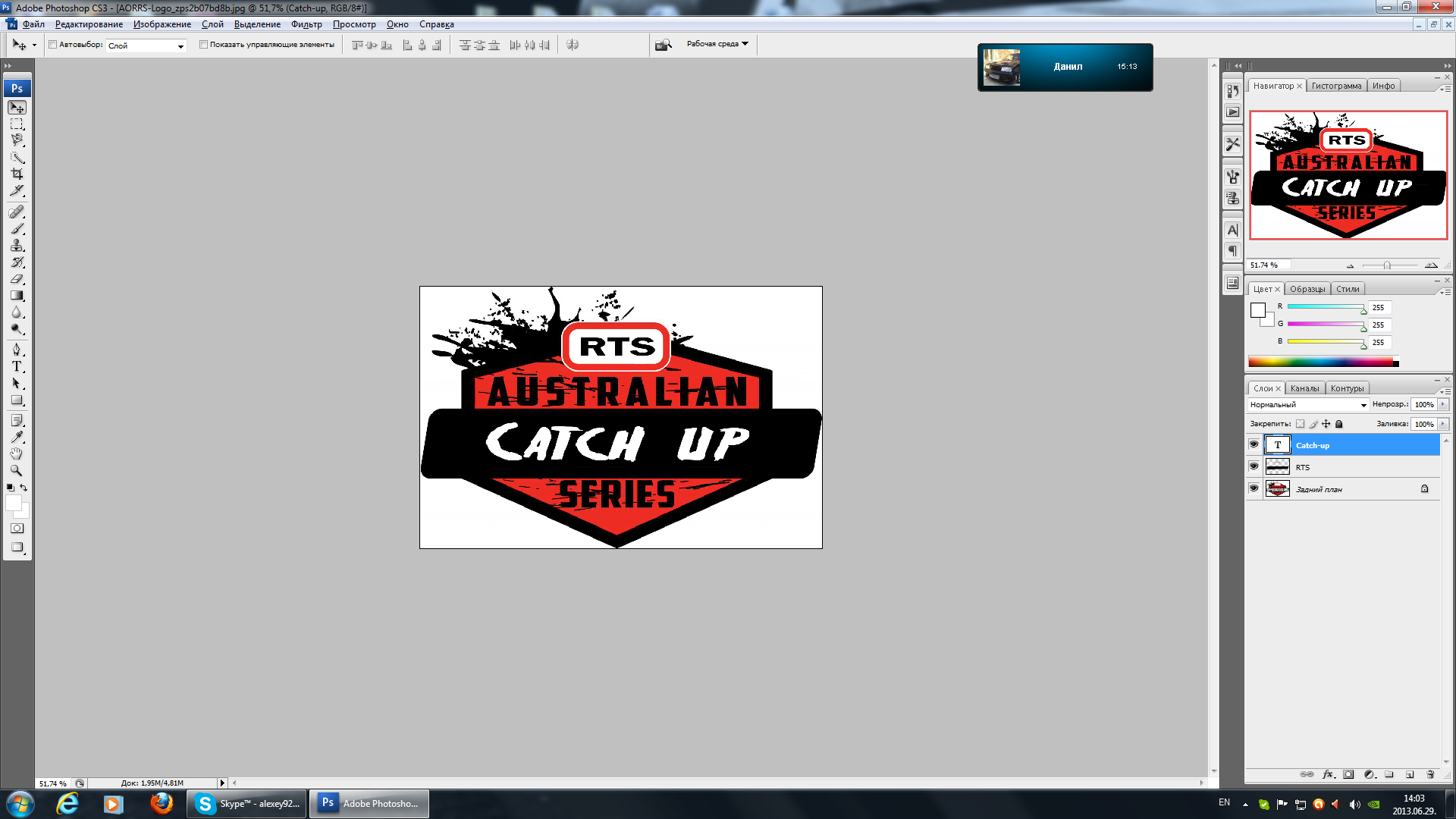Open the status bar info arrow menu
The width and height of the screenshot is (1456, 819).
tap(222, 783)
